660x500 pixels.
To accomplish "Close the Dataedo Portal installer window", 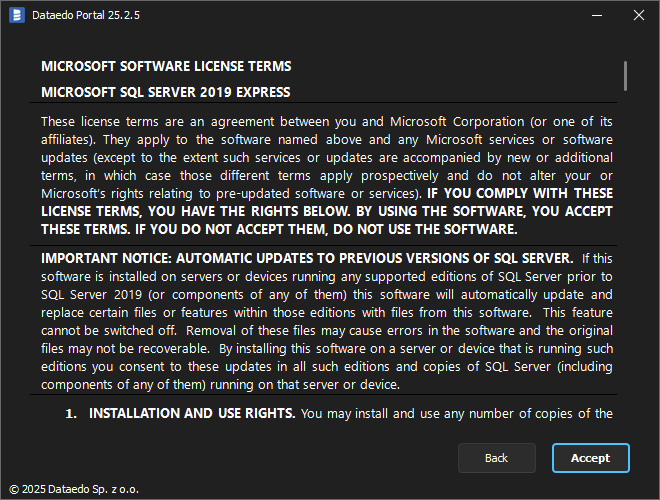I will pos(639,15).
